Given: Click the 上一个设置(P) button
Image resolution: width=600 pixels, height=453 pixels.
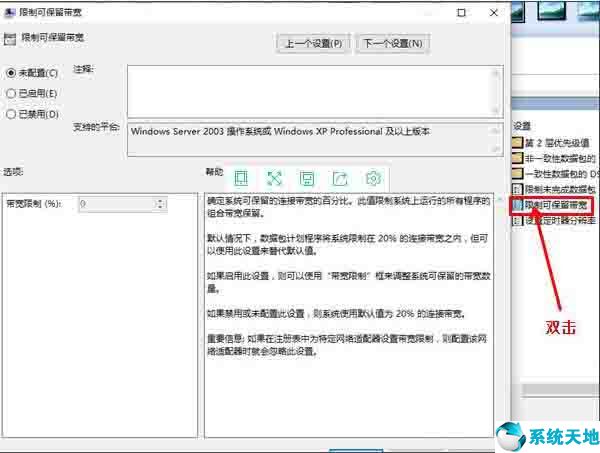Looking at the screenshot, I should pyautogui.click(x=313, y=44).
